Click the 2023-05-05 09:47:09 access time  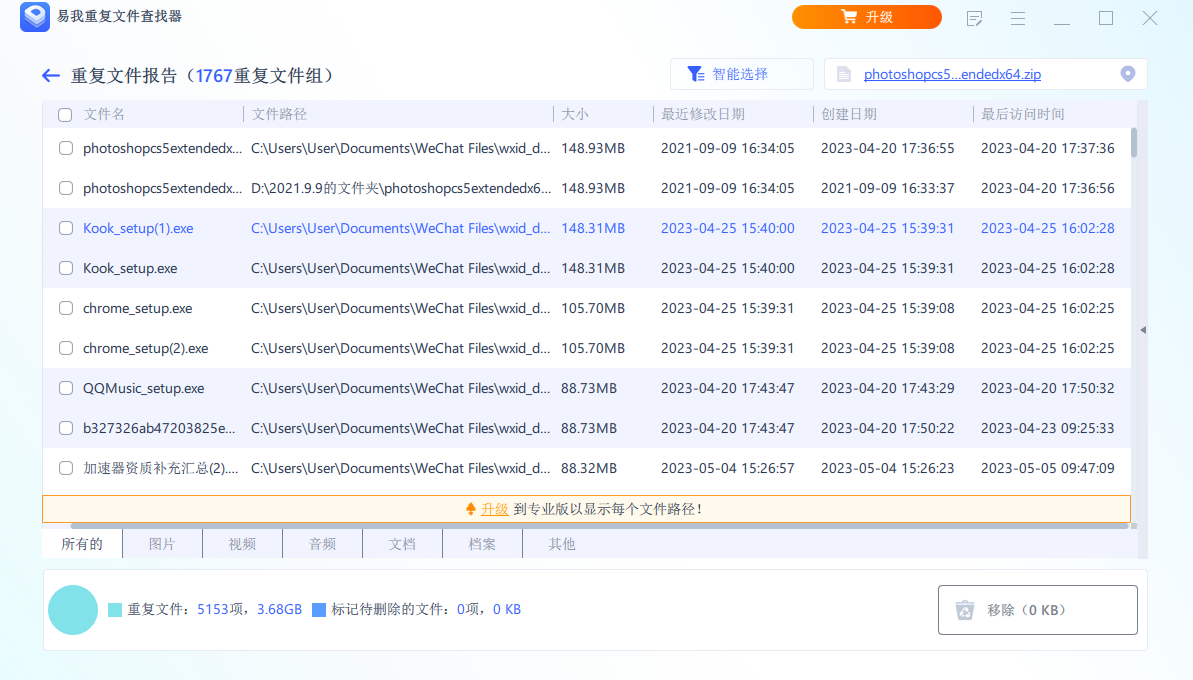(1047, 468)
